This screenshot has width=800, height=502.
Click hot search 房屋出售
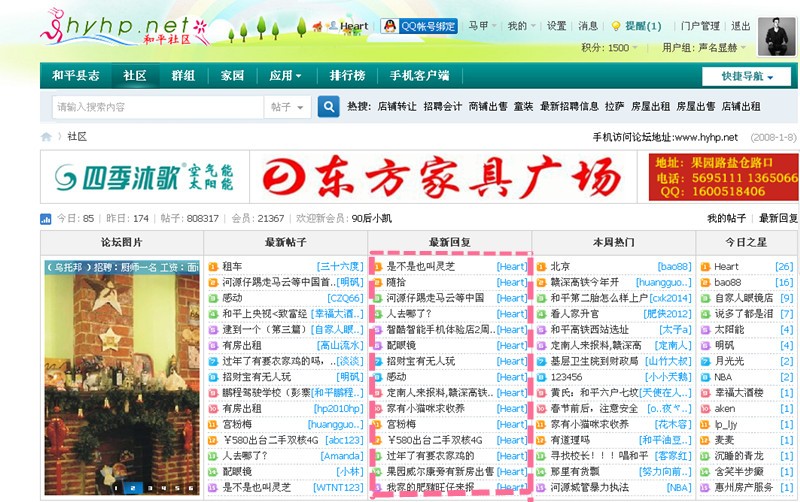695,107
